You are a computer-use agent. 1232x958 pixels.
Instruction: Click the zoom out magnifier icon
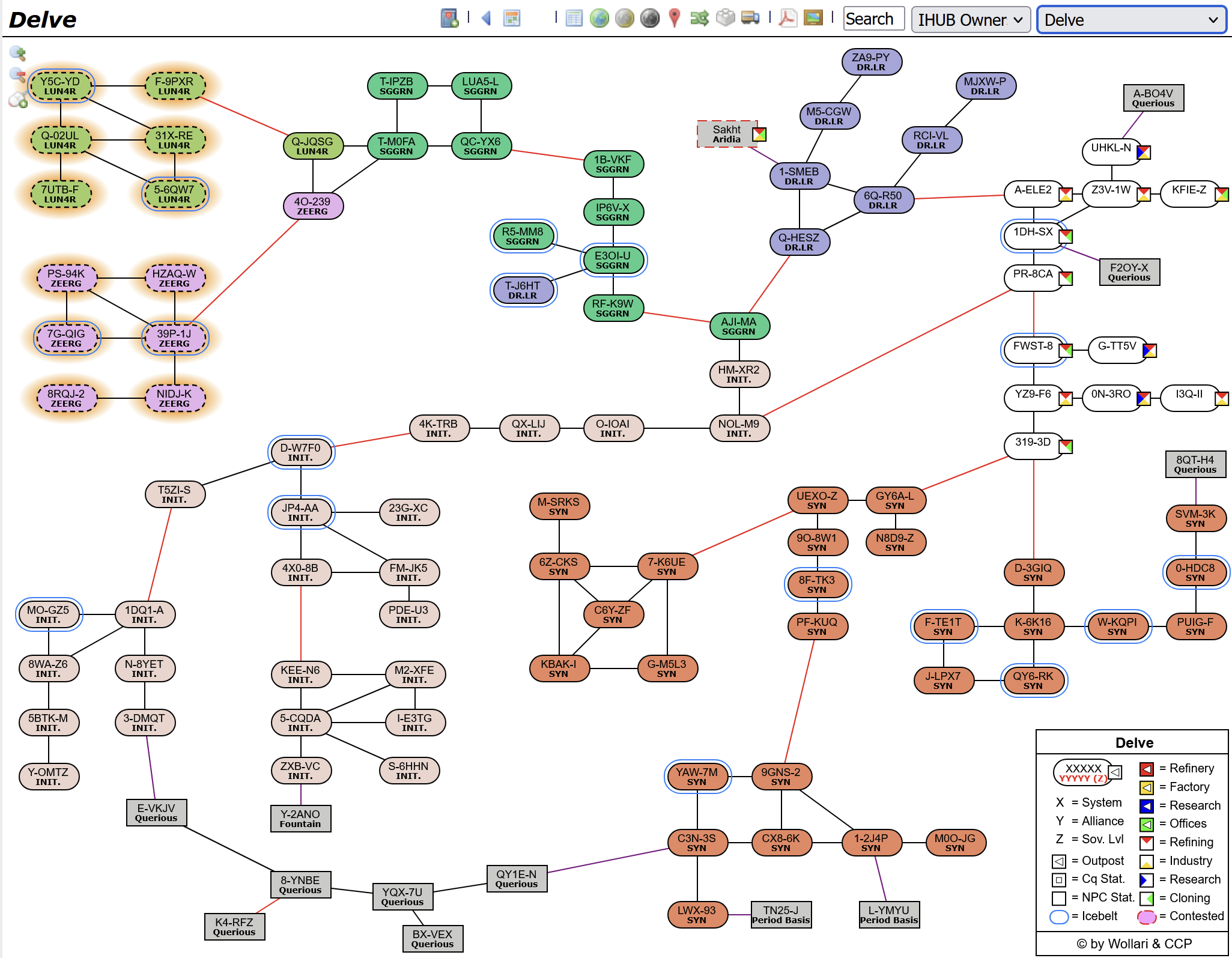[17, 76]
